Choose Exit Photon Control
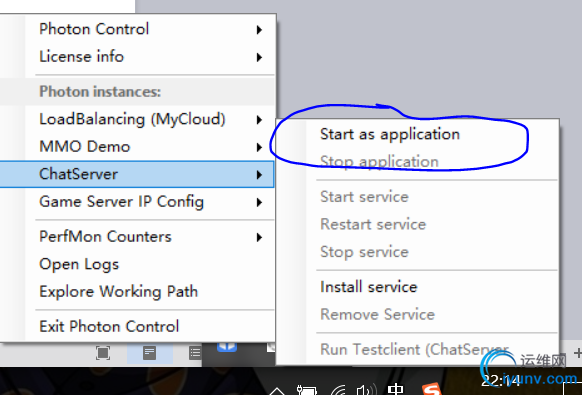583x395 pixels. (138, 327)
